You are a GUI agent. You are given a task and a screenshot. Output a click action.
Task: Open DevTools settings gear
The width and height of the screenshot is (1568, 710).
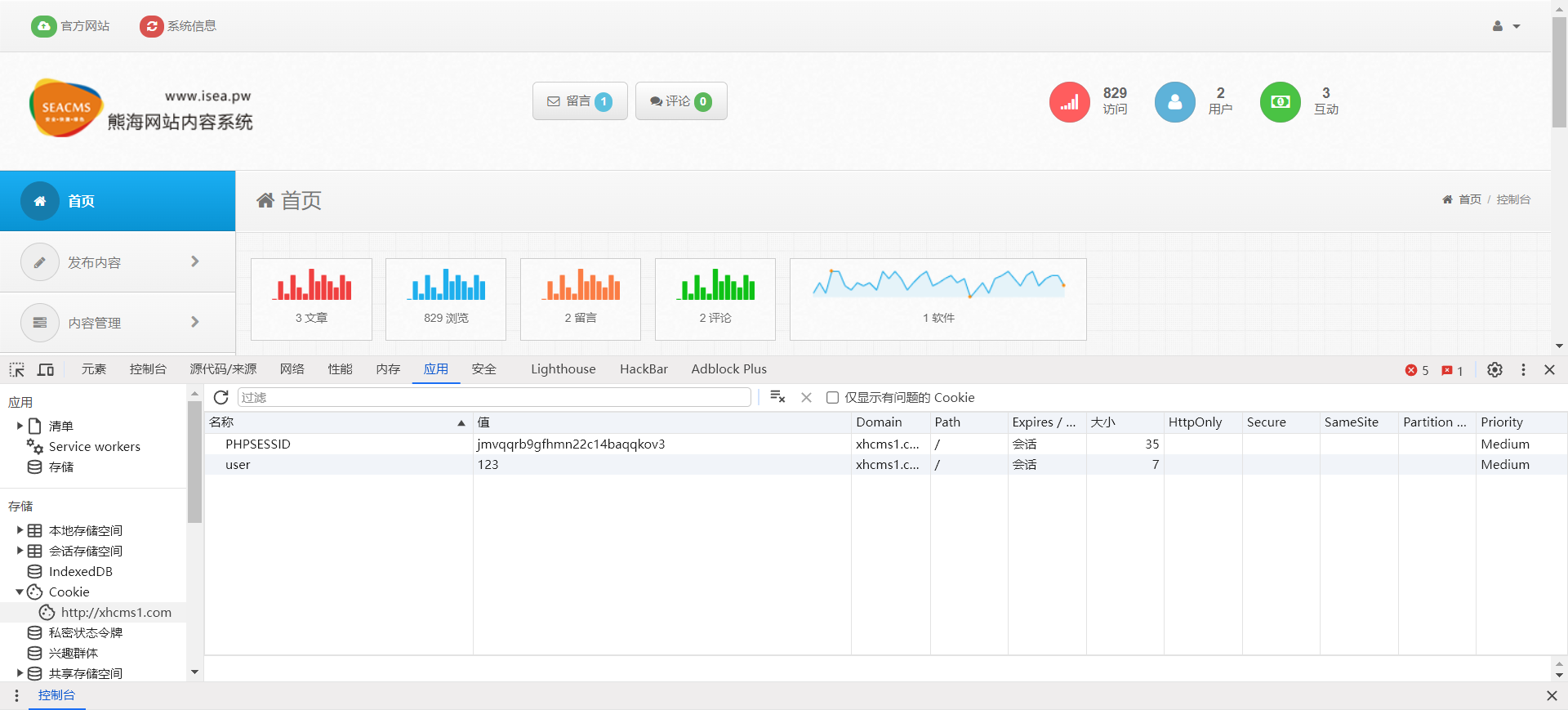[x=1494, y=370]
